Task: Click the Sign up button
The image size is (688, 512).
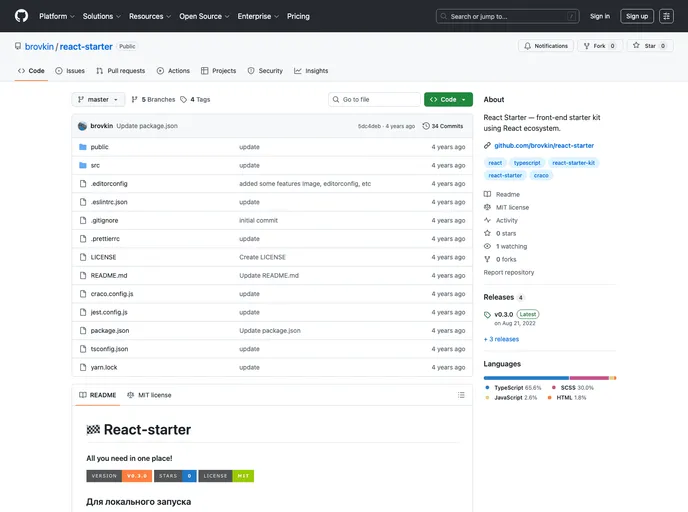Action: [637, 16]
